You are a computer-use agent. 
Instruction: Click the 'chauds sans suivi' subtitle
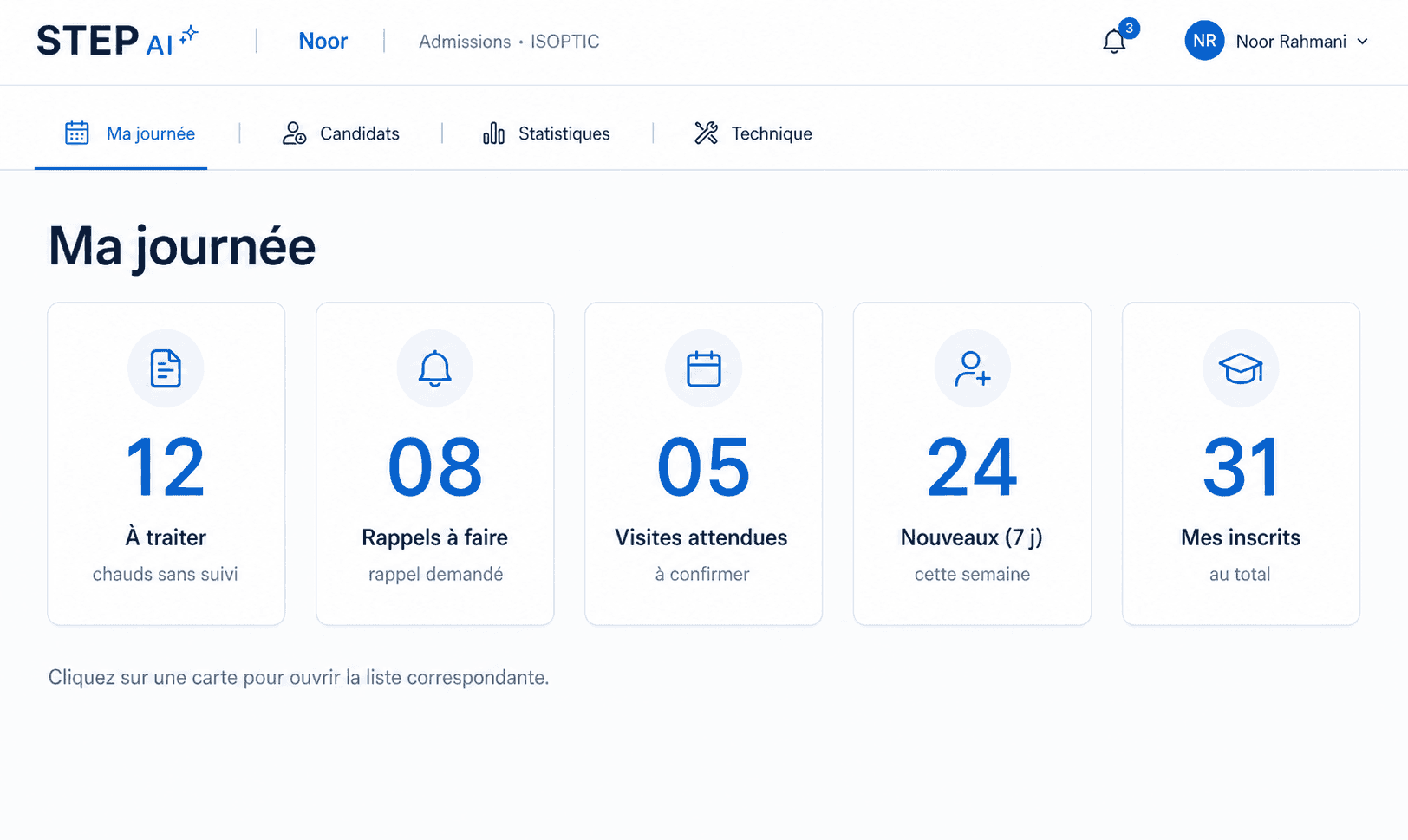click(166, 574)
